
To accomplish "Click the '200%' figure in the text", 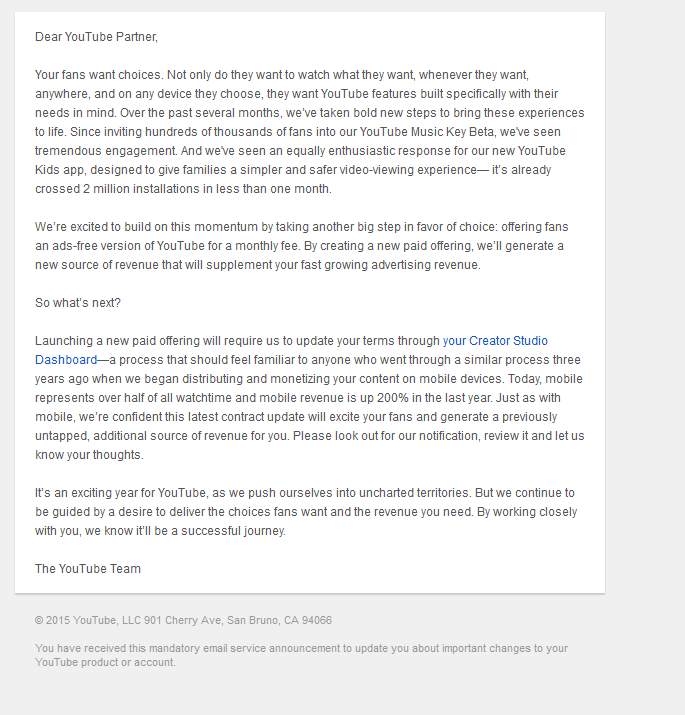I will pos(393,398).
